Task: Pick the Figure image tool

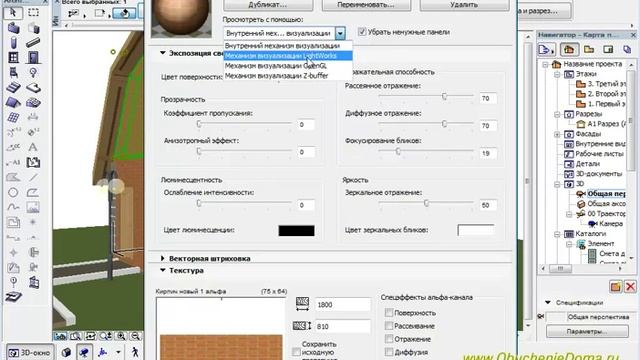Action: (33, 207)
